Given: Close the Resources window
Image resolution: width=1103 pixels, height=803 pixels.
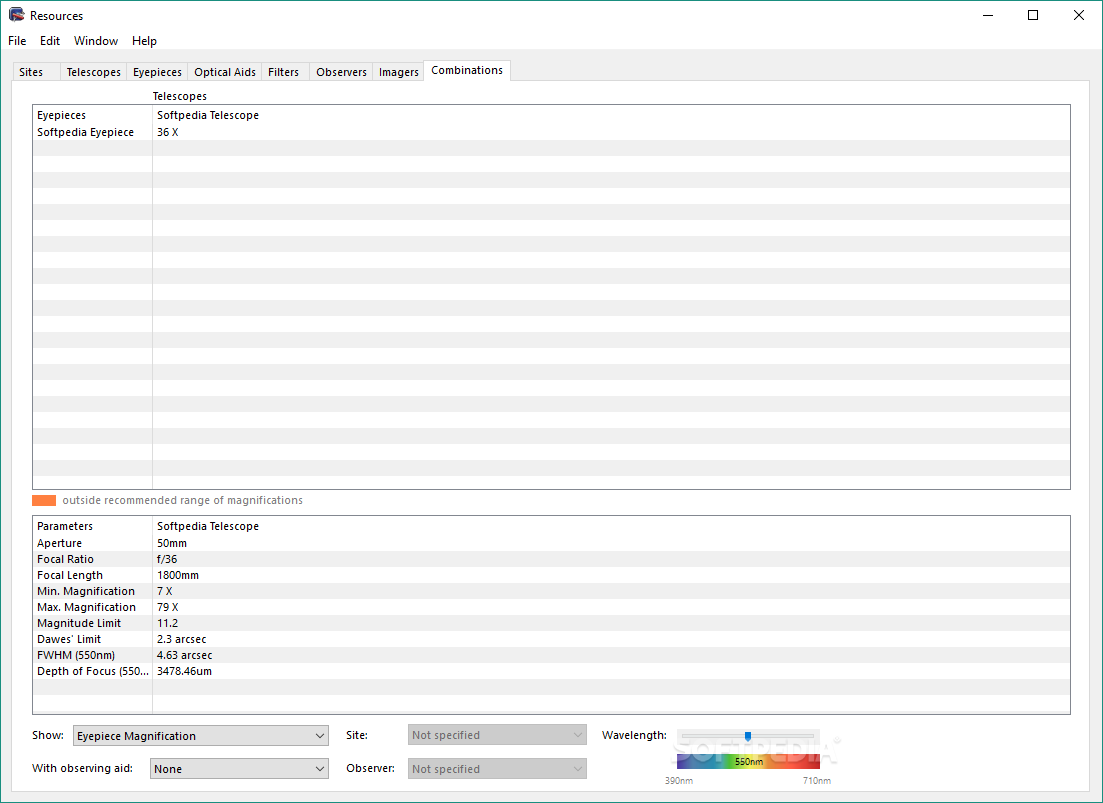Looking at the screenshot, I should click(1078, 15).
